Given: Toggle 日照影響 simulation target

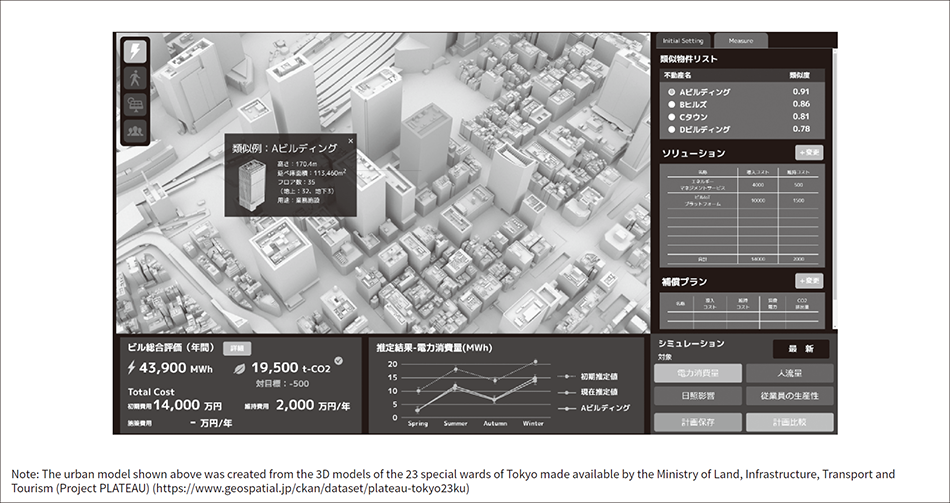Looking at the screenshot, I should coord(699,396).
